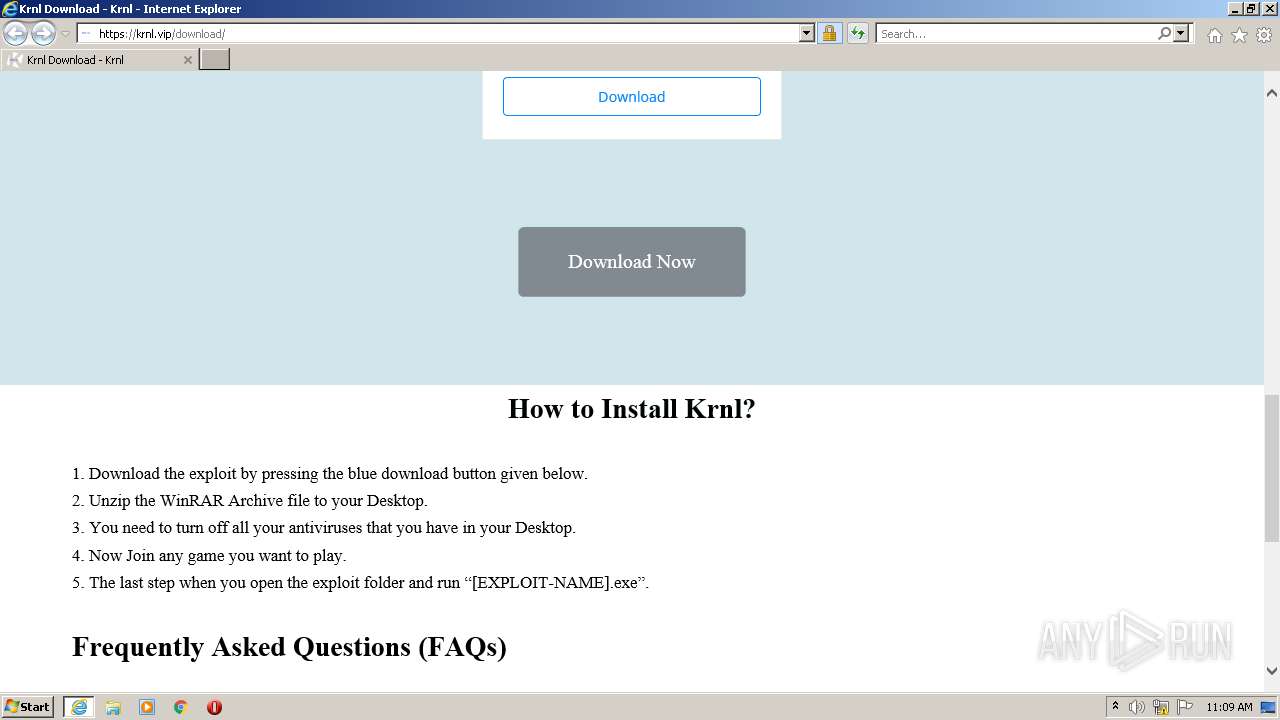Select the Krnl Download - Krnl tab
Image resolution: width=1280 pixels, height=720 pixels.
pyautogui.click(x=98, y=60)
